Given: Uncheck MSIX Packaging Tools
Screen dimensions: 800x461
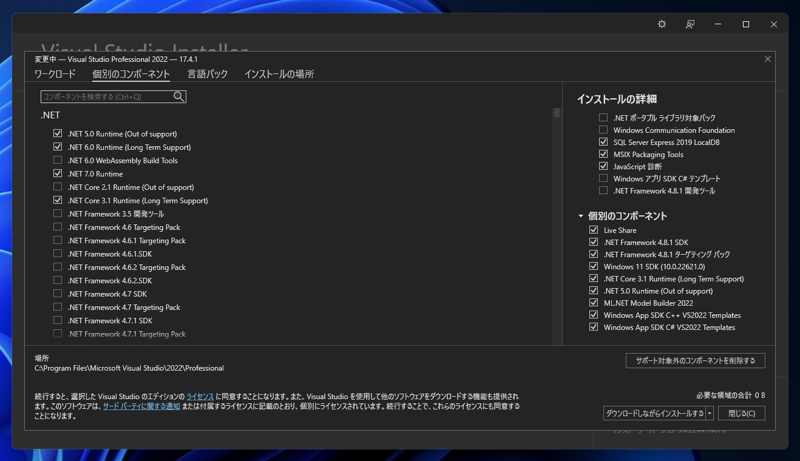Looking at the screenshot, I should 603,154.
